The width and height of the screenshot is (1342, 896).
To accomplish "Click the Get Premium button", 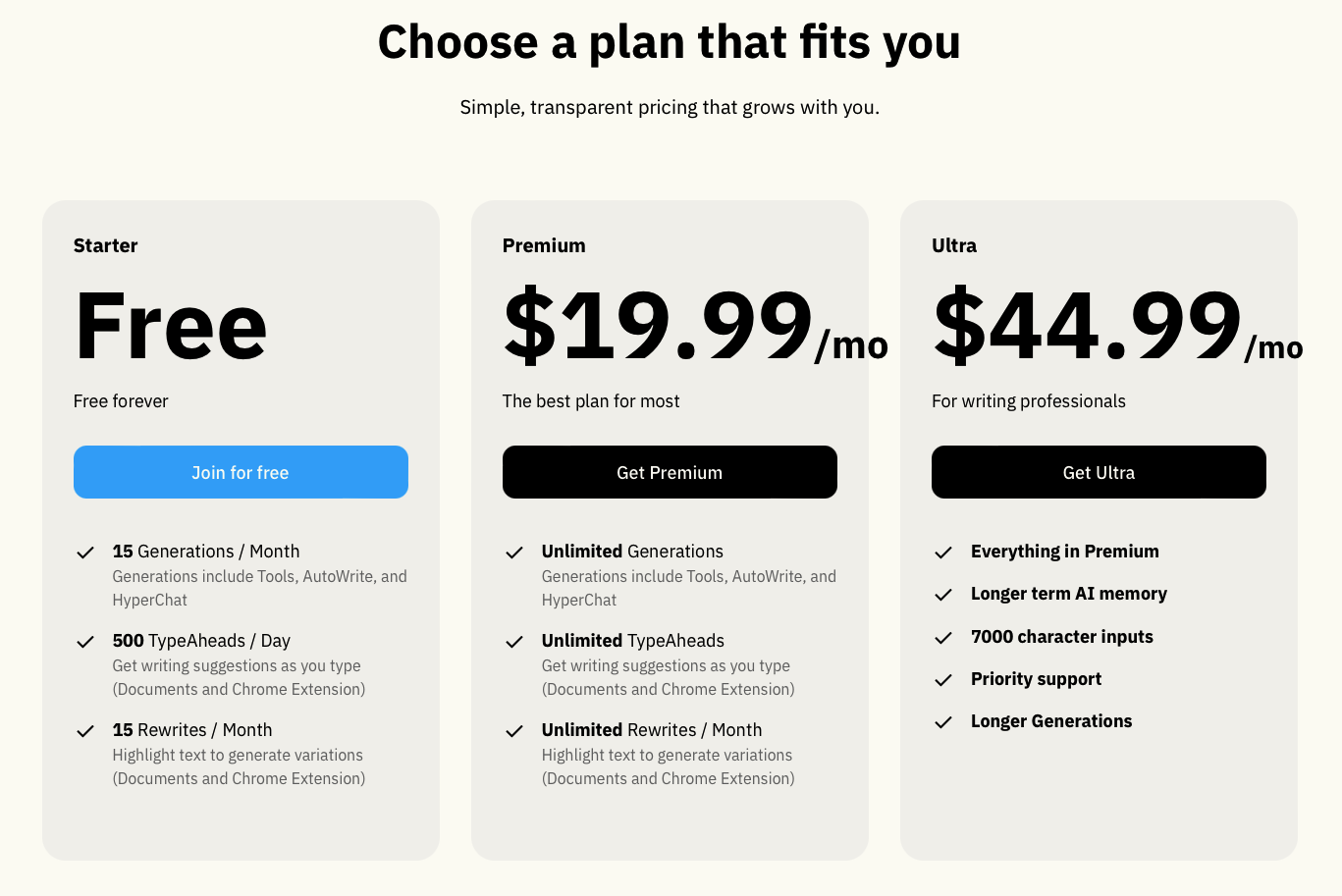I will pyautogui.click(x=670, y=472).
